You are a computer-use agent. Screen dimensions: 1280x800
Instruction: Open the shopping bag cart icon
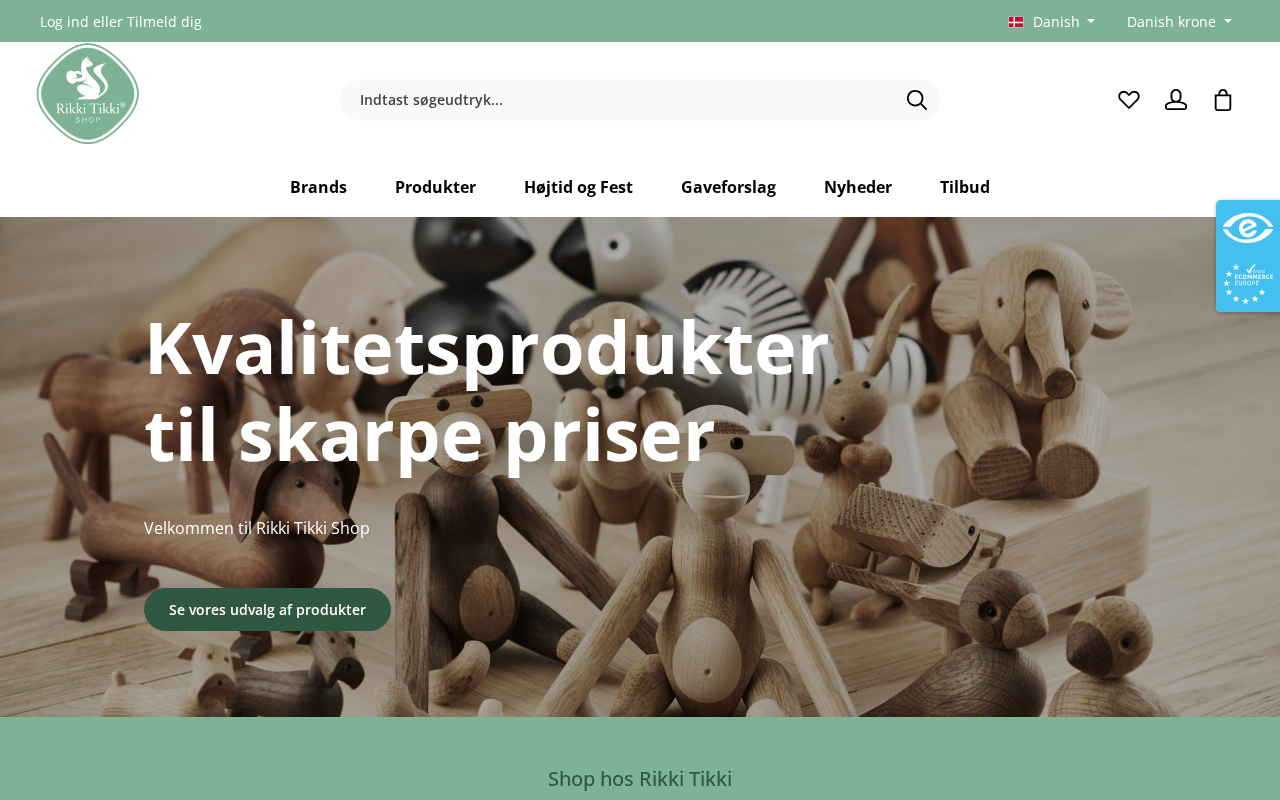pos(1223,100)
